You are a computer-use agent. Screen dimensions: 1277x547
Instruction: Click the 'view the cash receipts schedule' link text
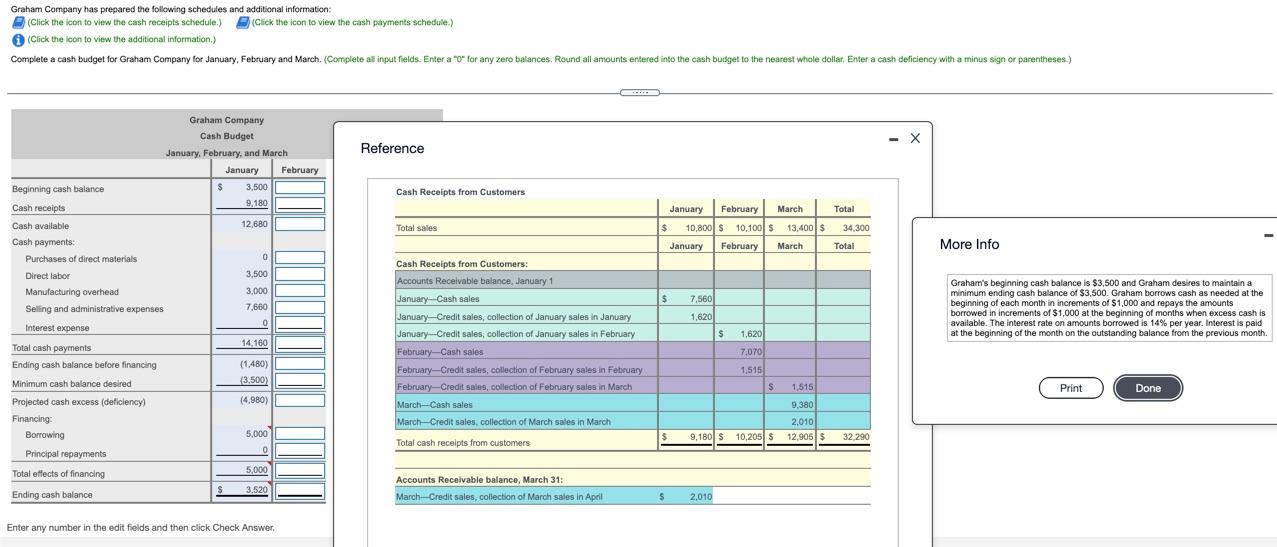pos(124,22)
